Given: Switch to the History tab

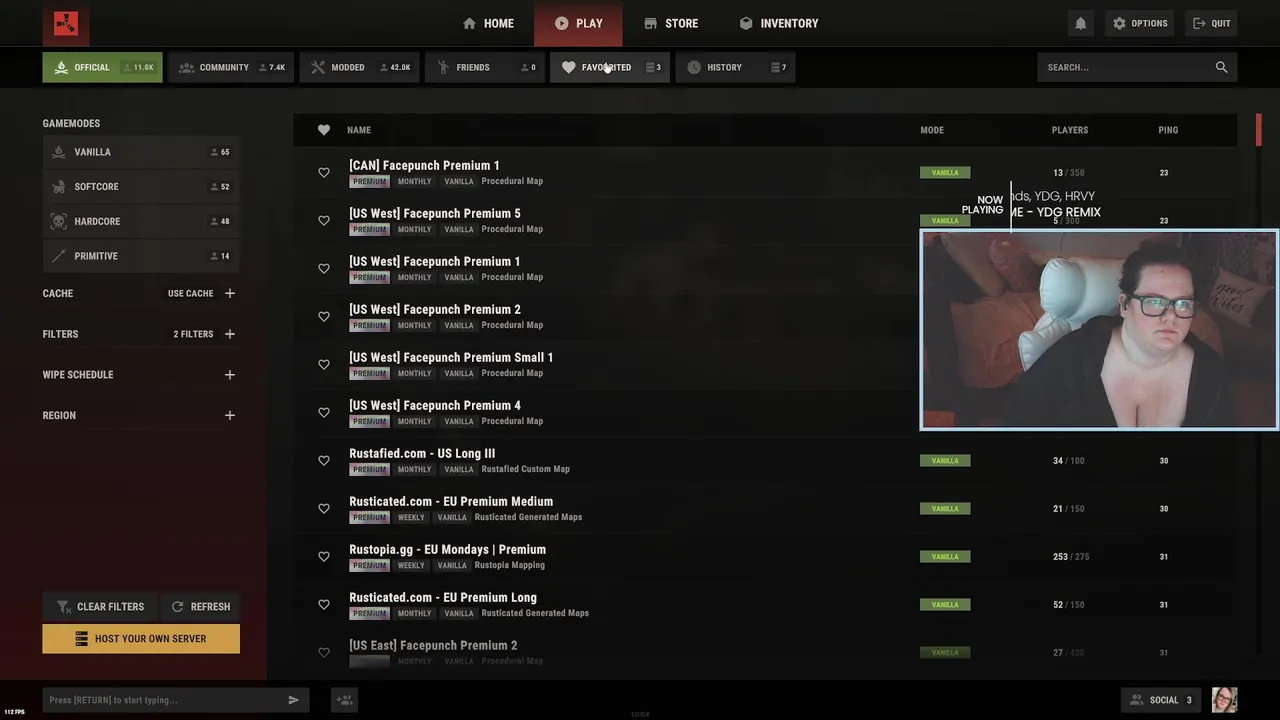Looking at the screenshot, I should [x=735, y=67].
